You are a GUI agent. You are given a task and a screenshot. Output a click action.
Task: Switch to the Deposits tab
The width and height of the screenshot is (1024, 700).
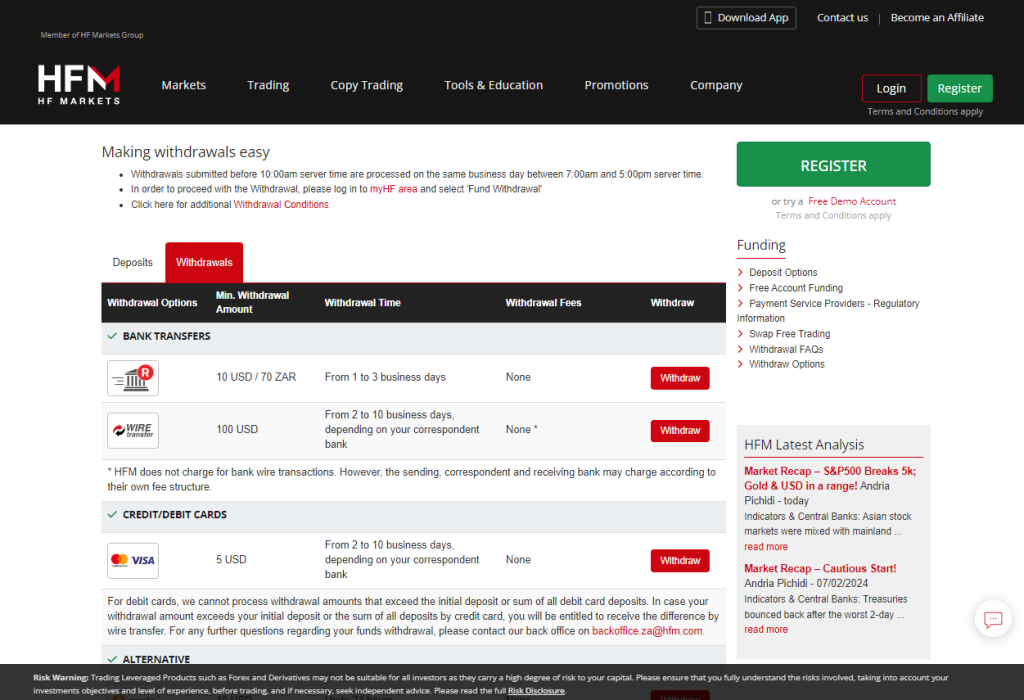click(x=133, y=263)
